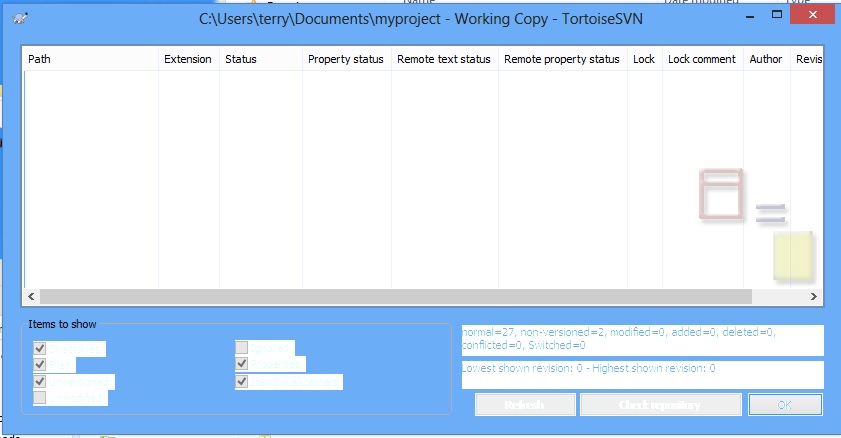Click the horizontal scrollbar thumb

coord(396,296)
